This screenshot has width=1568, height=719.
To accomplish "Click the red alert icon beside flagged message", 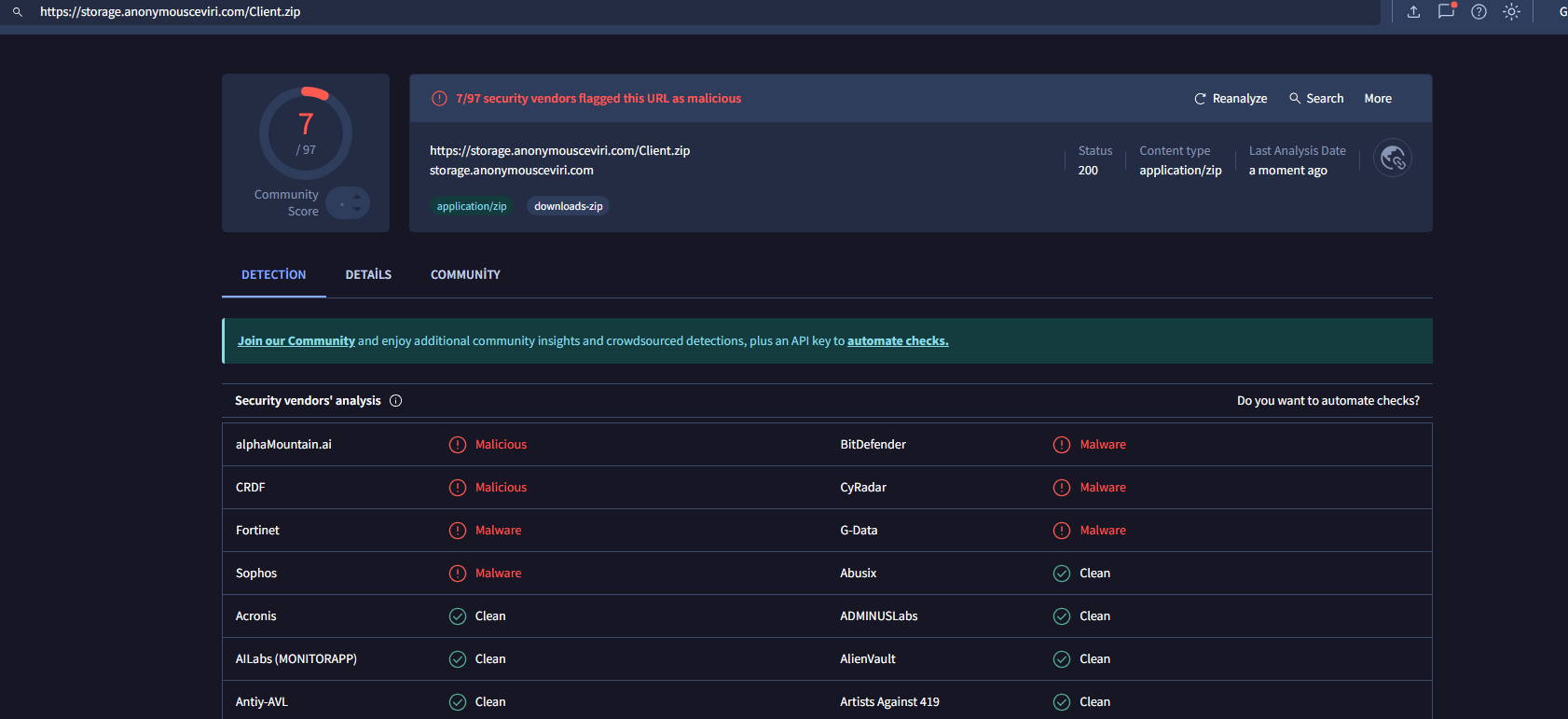I will tap(439, 99).
